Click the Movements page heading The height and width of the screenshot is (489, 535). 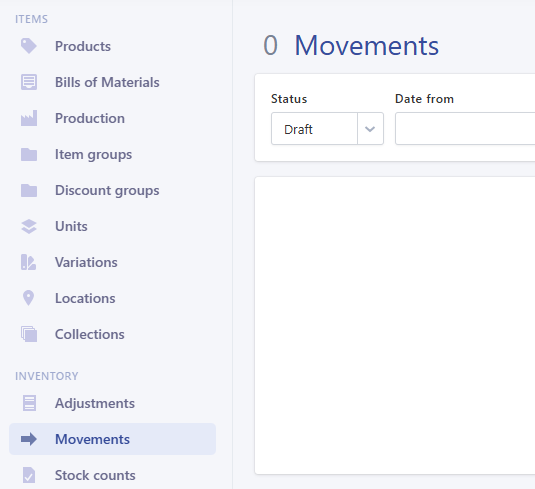click(367, 45)
